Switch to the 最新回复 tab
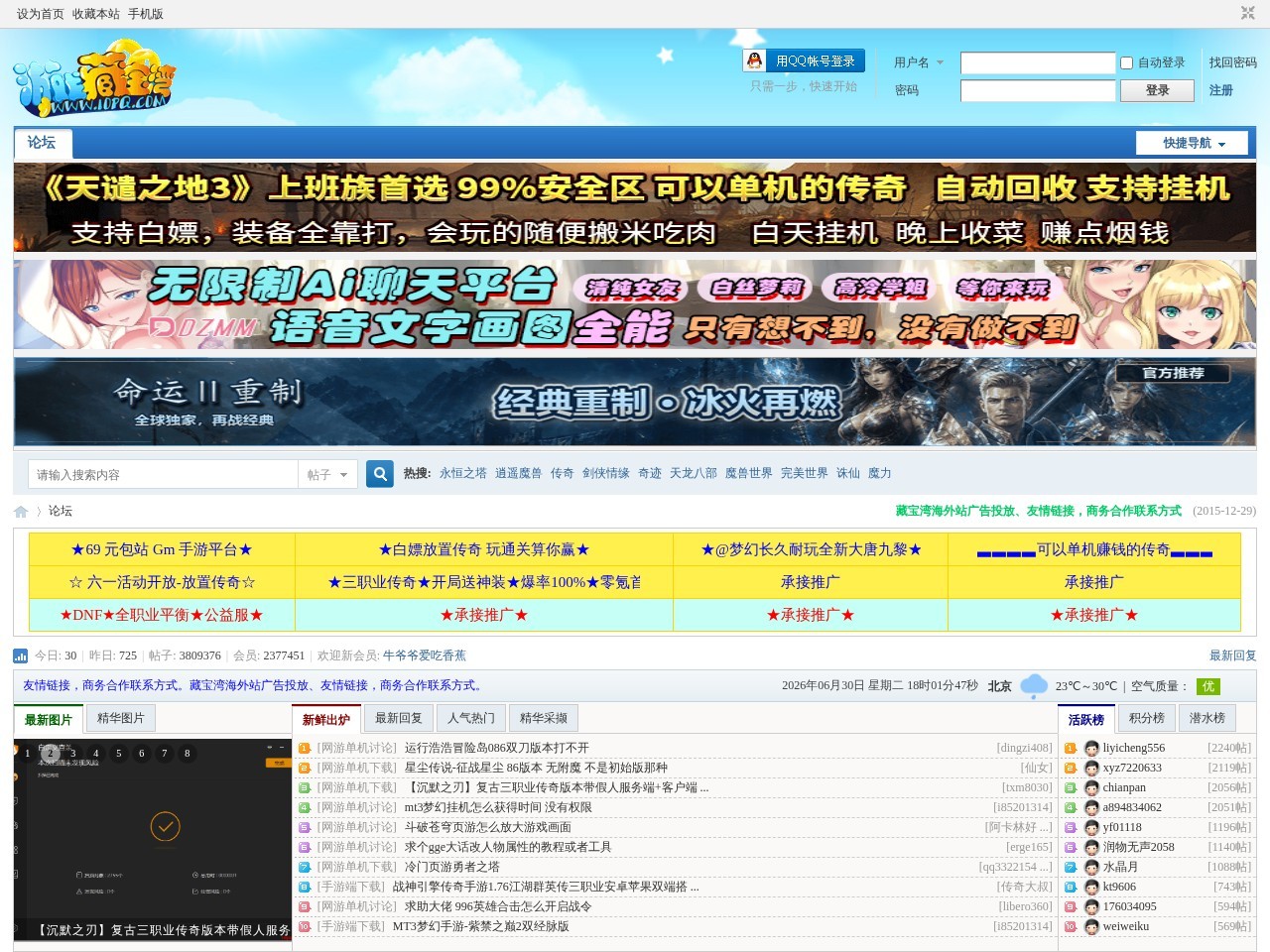The image size is (1270, 952). point(399,718)
